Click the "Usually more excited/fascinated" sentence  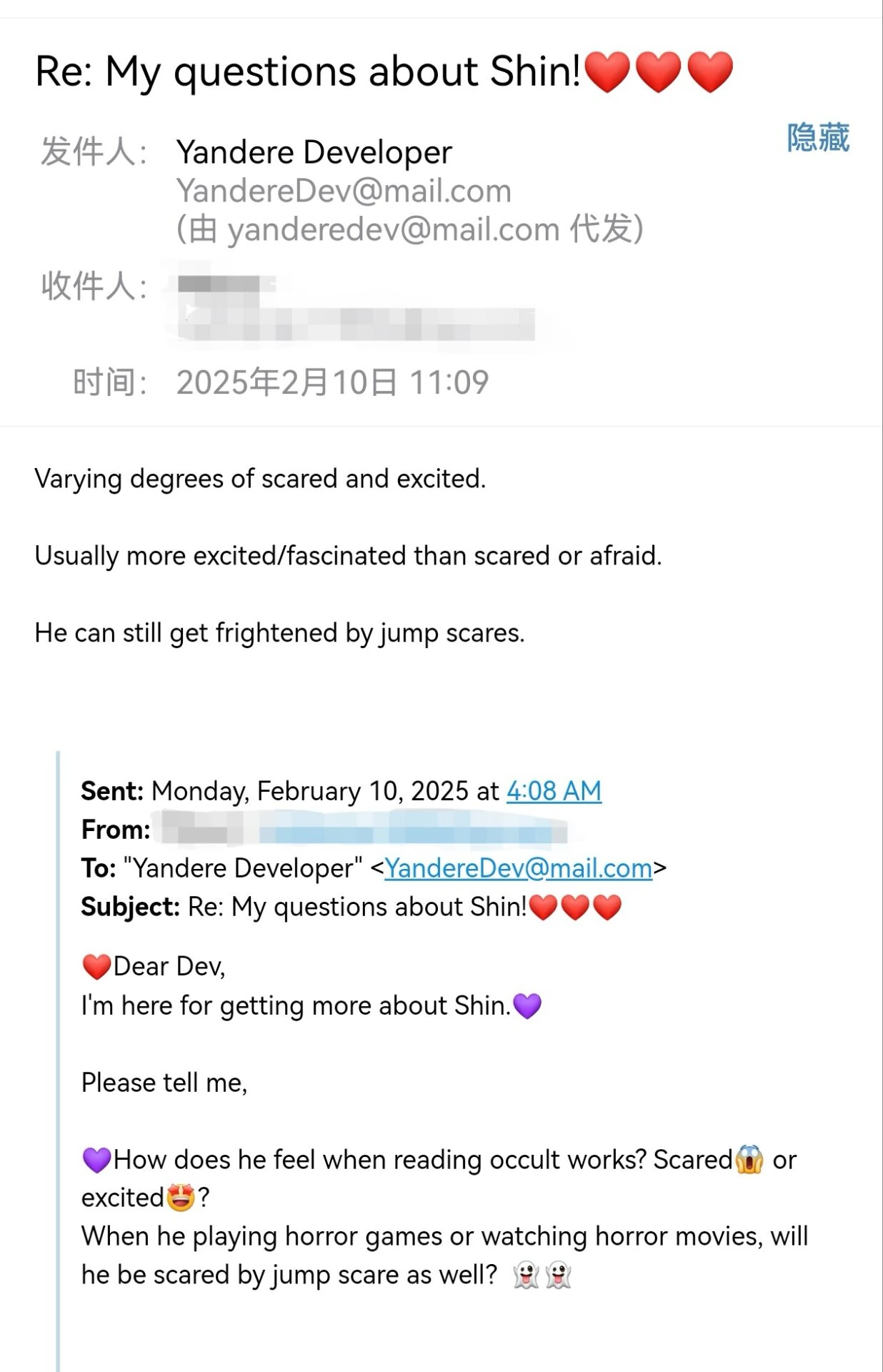(348, 556)
